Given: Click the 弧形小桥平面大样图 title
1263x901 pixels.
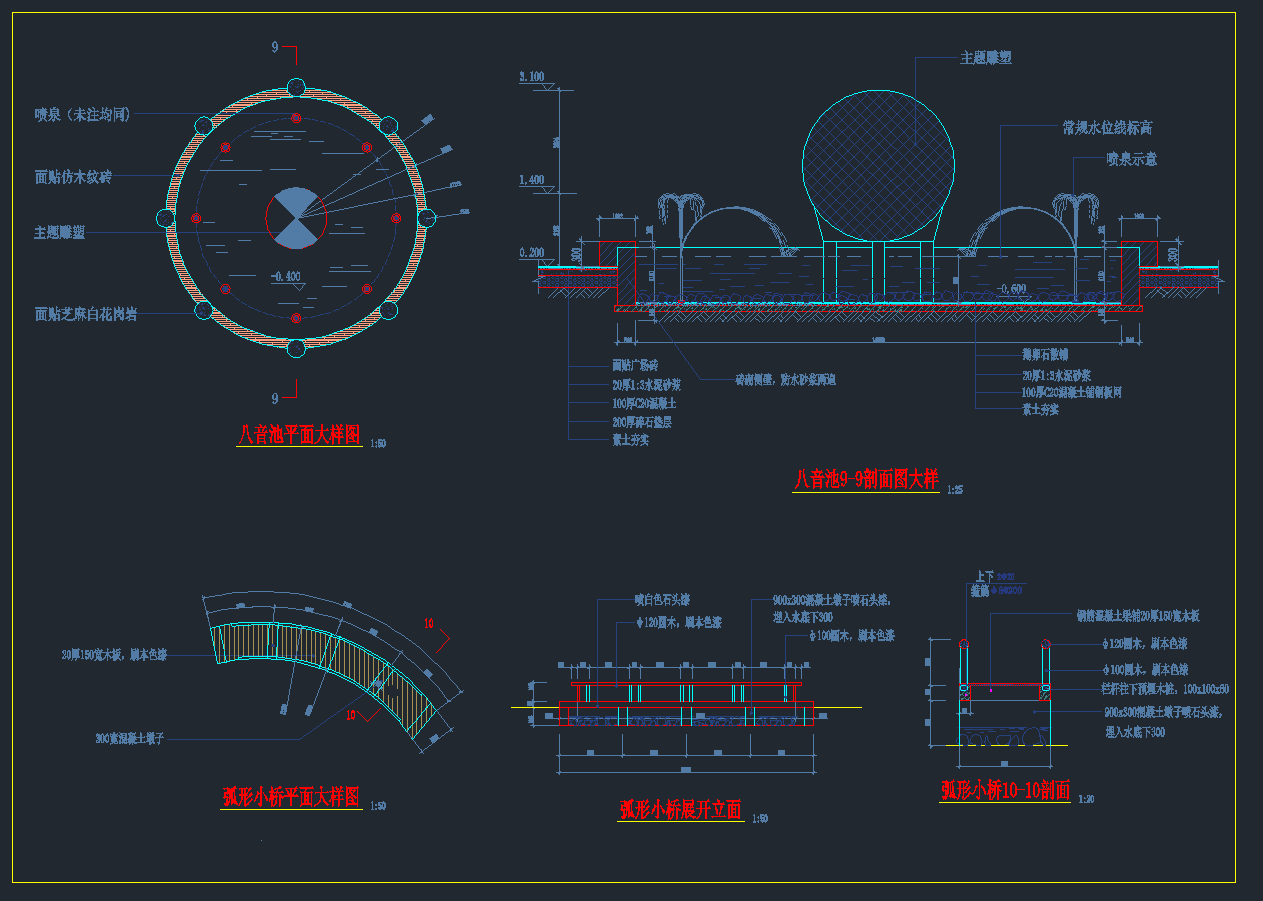Looking at the screenshot, I should click(x=290, y=797).
